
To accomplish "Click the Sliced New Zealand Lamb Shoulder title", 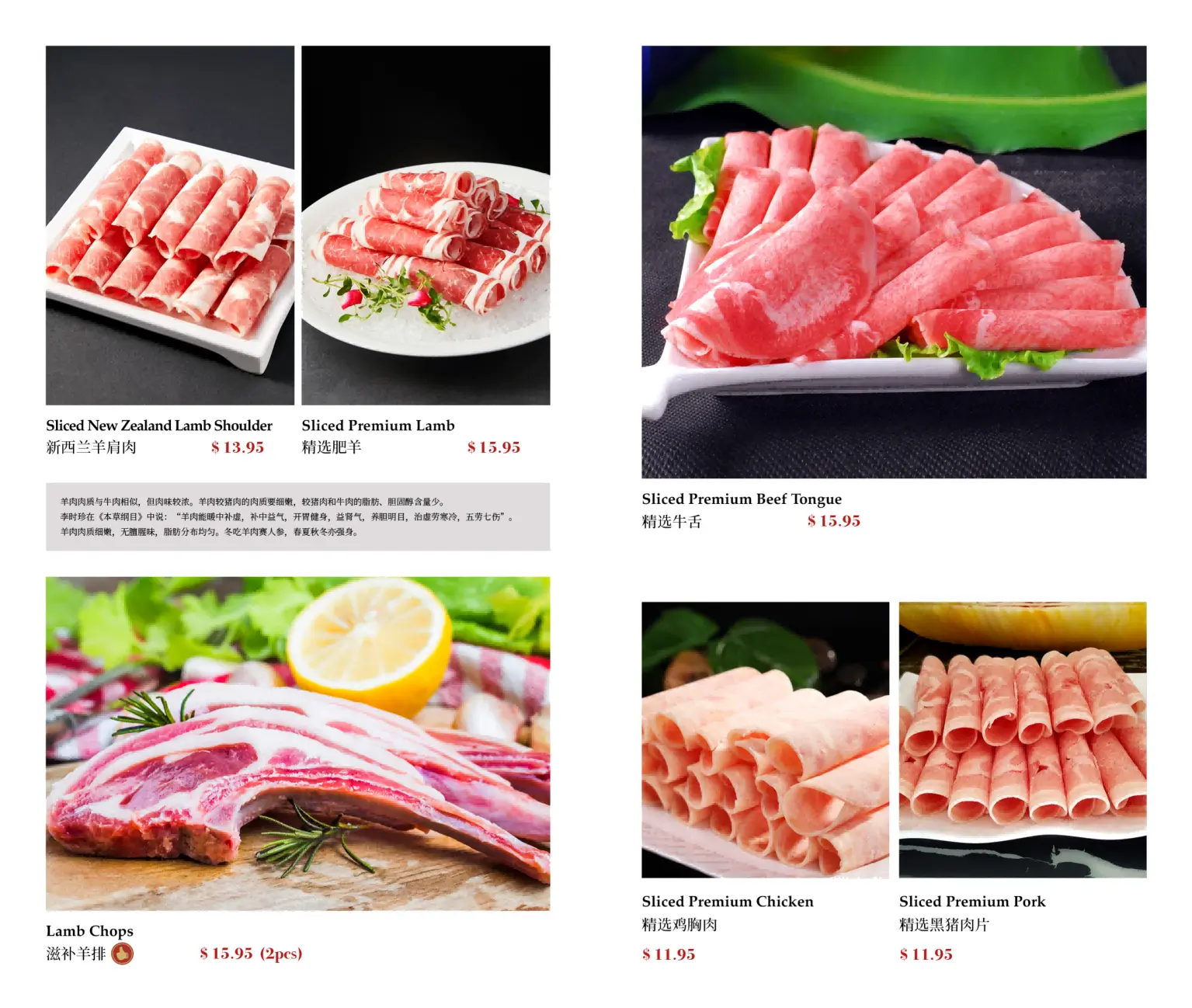I will coord(159,426).
